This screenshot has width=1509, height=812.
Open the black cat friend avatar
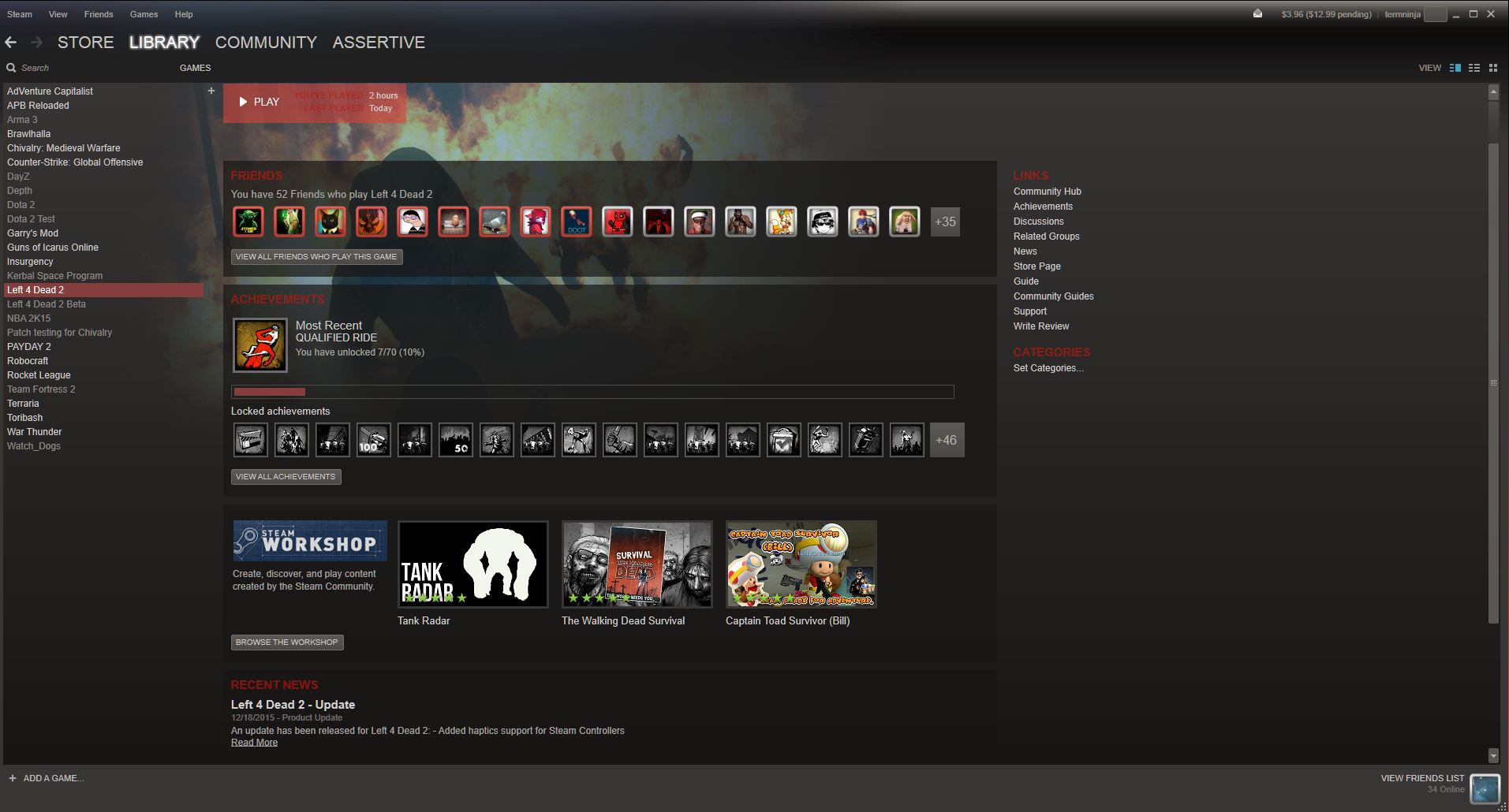(331, 222)
